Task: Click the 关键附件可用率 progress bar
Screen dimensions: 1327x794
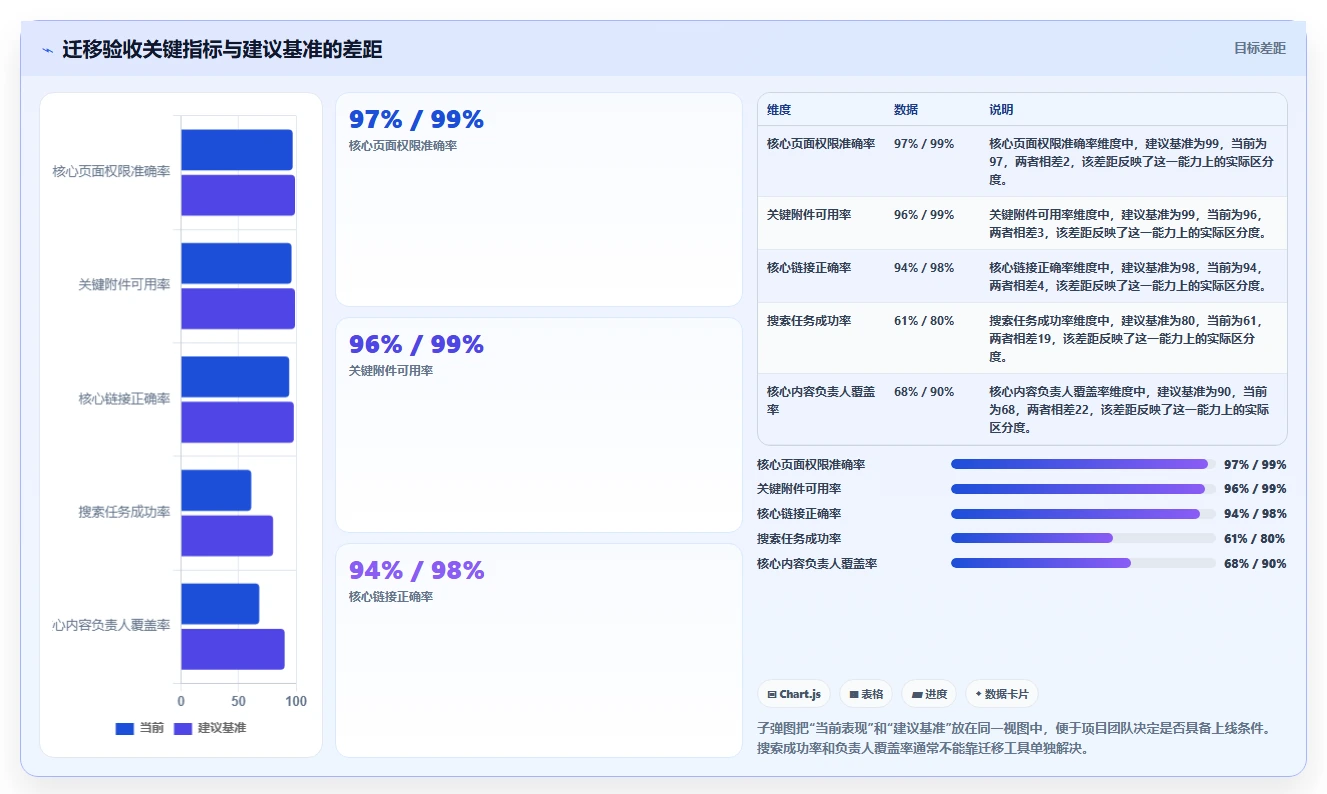Action: click(1083, 489)
